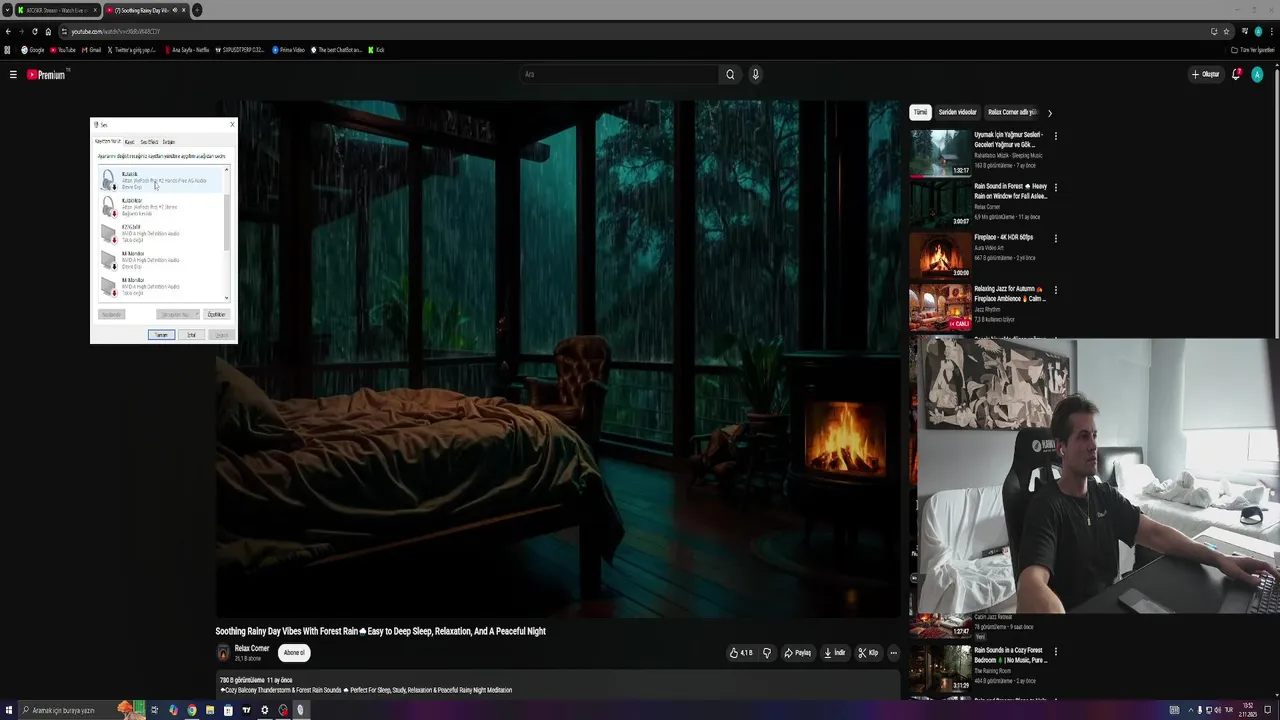This screenshot has height=720, width=1280.
Task: Open Rain Sounds in a Cozy Forest Bedroom title
Action: [x=1010, y=655]
